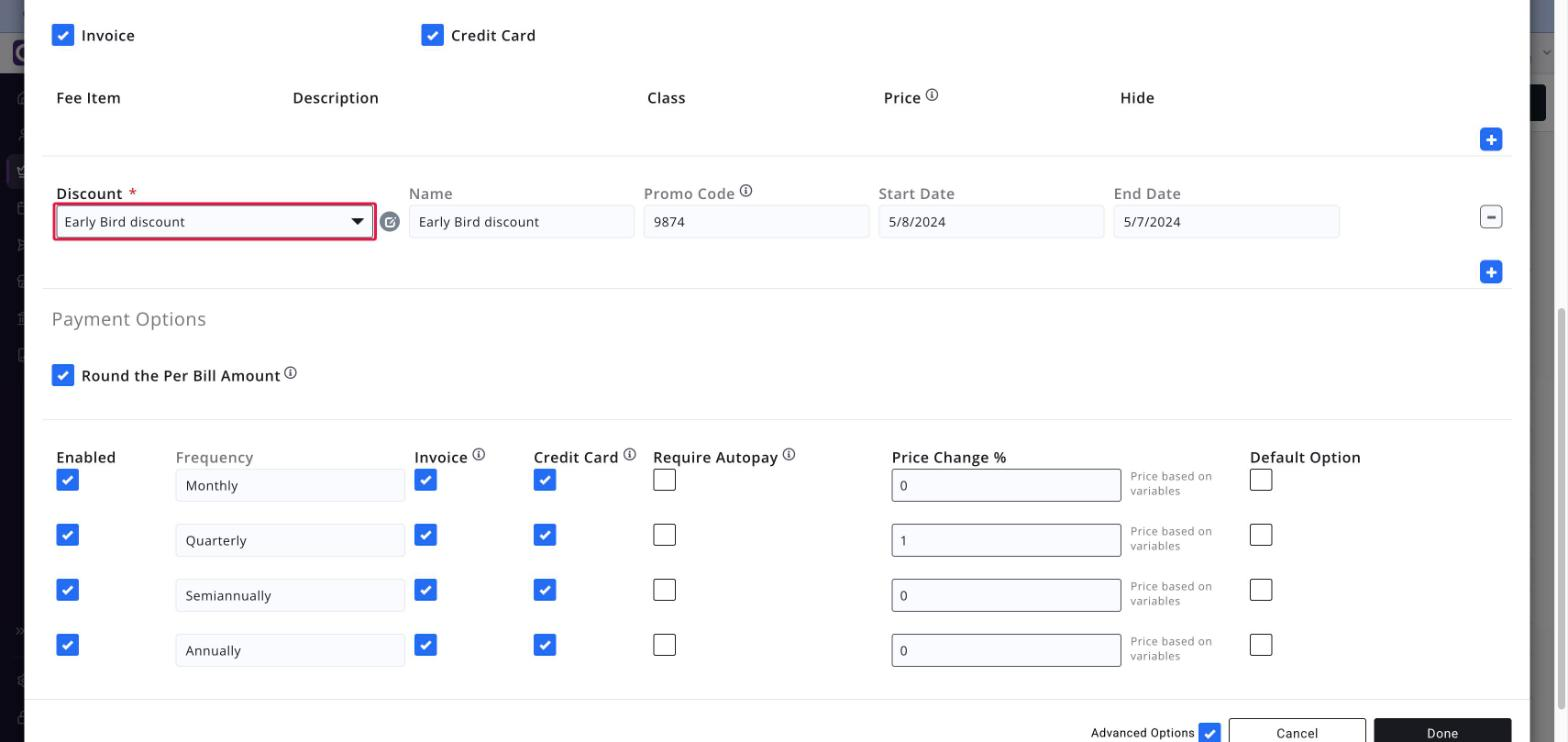Click the Monthly frequency field
This screenshot has height=742, width=1568.
(290, 485)
